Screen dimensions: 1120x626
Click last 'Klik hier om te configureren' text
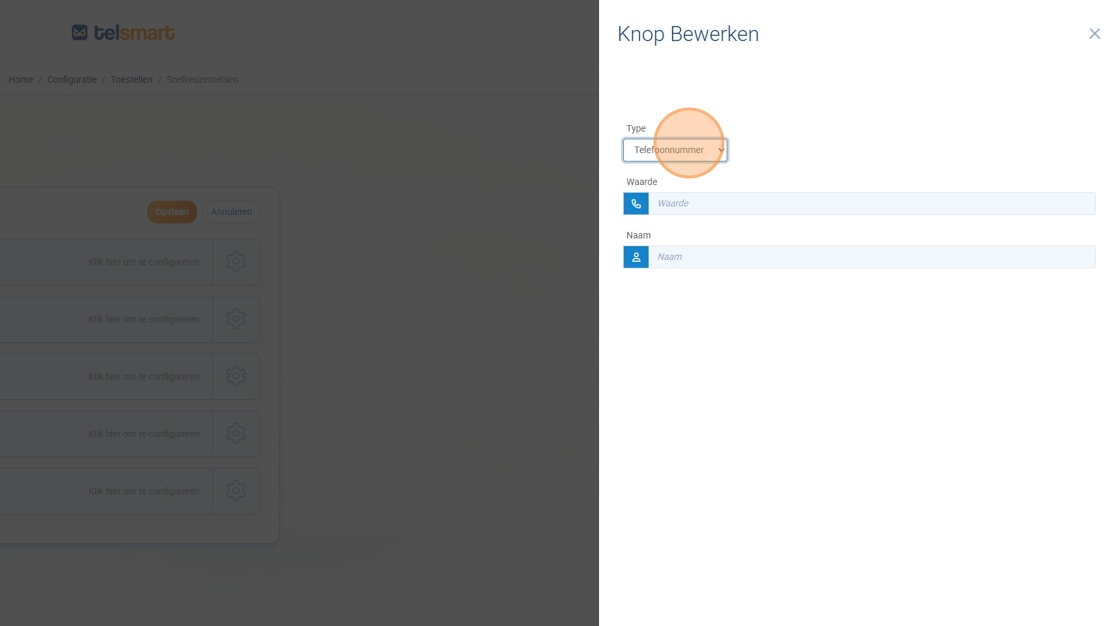tap(145, 491)
